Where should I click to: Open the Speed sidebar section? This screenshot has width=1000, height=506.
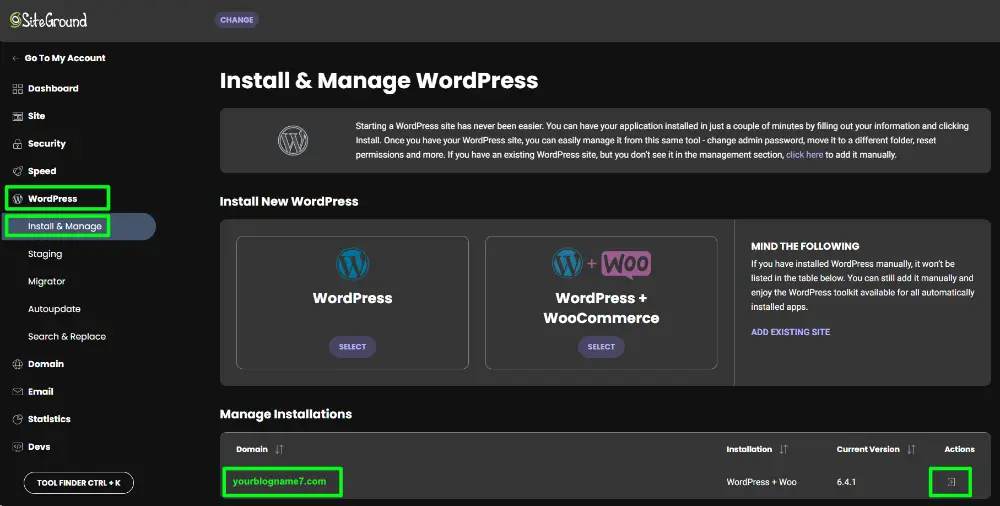(42, 171)
